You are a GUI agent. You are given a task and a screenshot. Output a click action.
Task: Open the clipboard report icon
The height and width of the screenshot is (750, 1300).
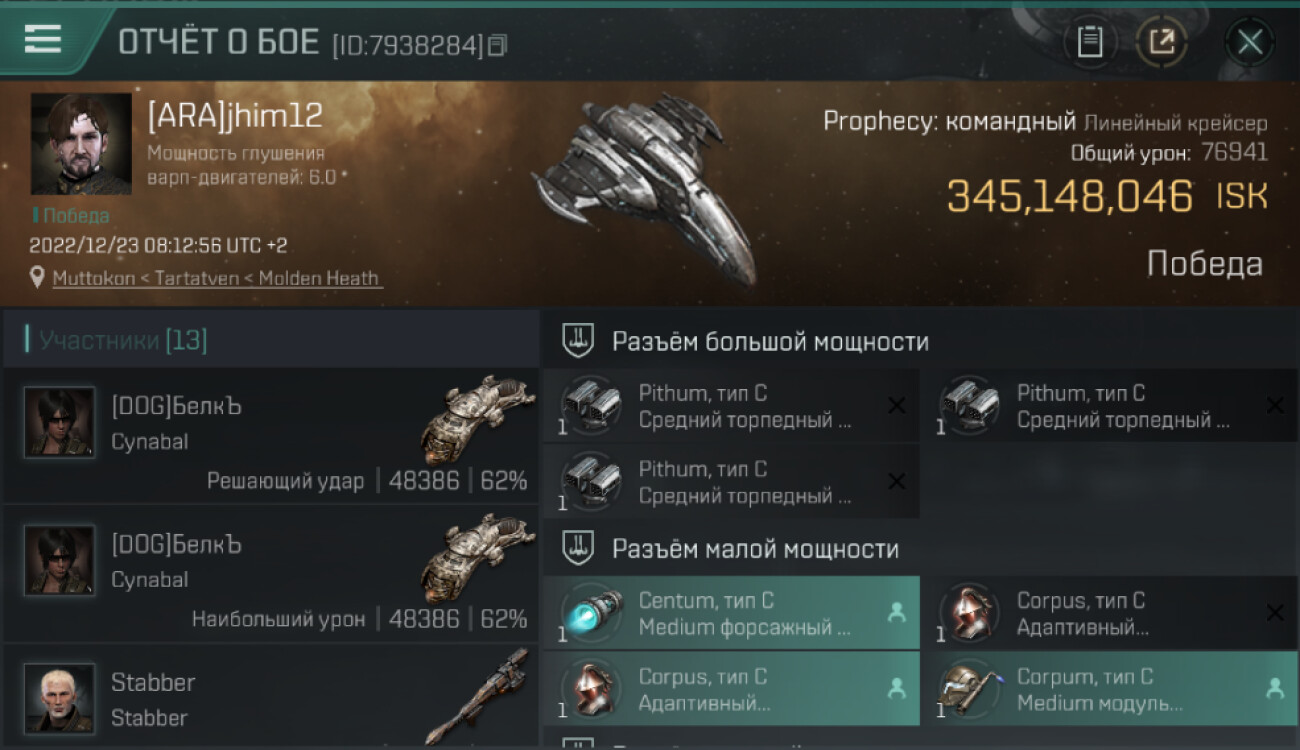pyautogui.click(x=1089, y=42)
